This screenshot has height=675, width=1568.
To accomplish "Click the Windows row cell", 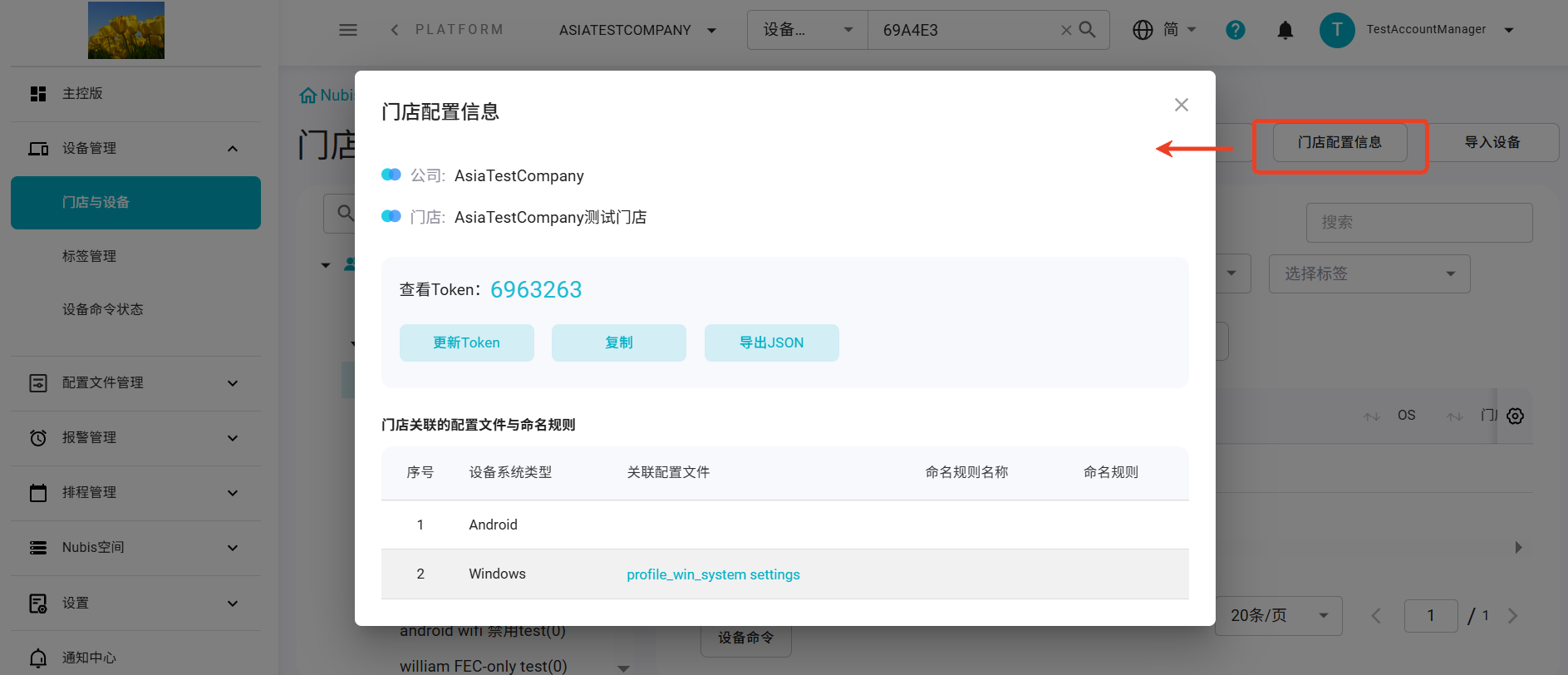I will (x=497, y=574).
